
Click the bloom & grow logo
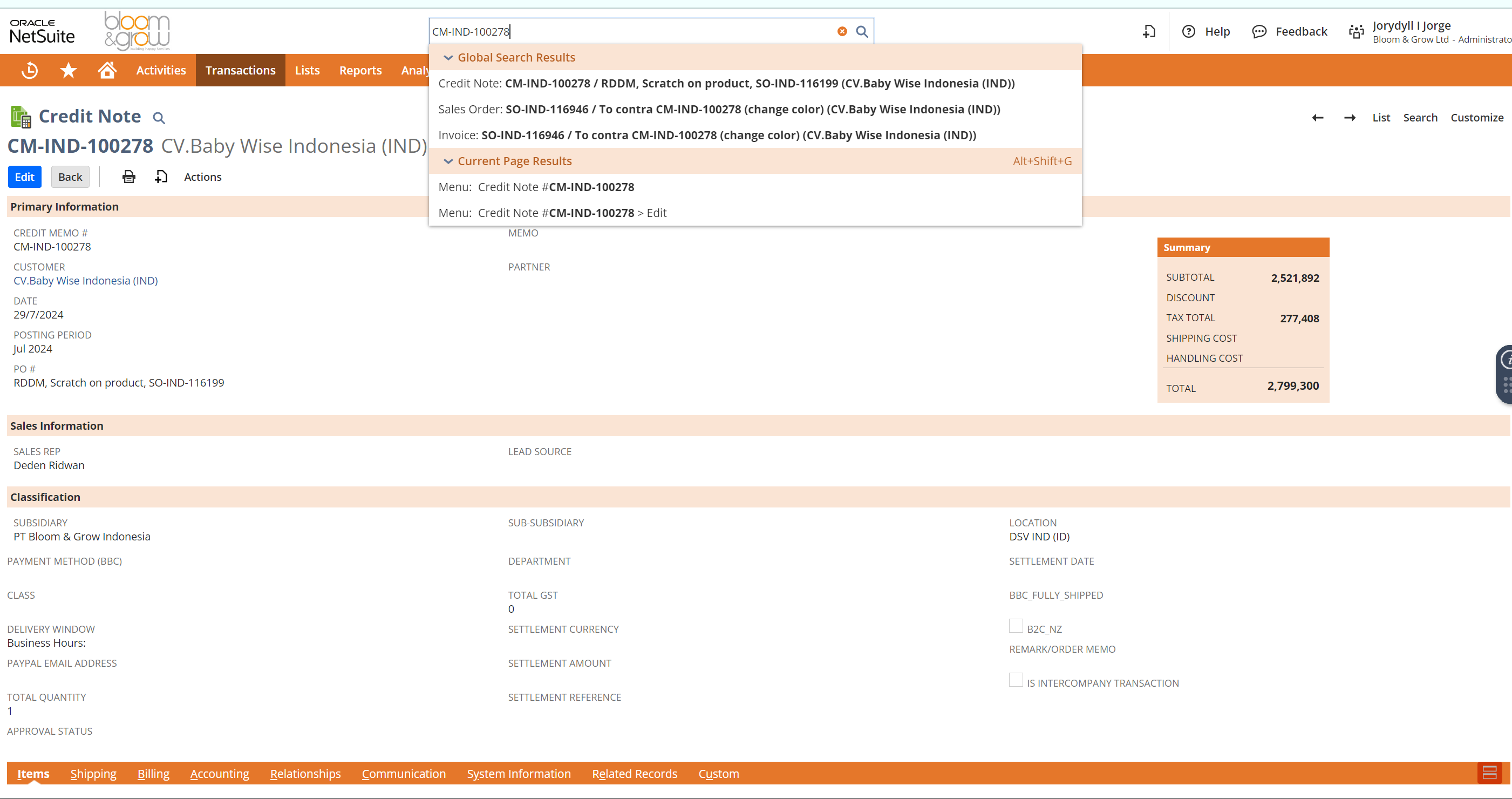click(137, 31)
